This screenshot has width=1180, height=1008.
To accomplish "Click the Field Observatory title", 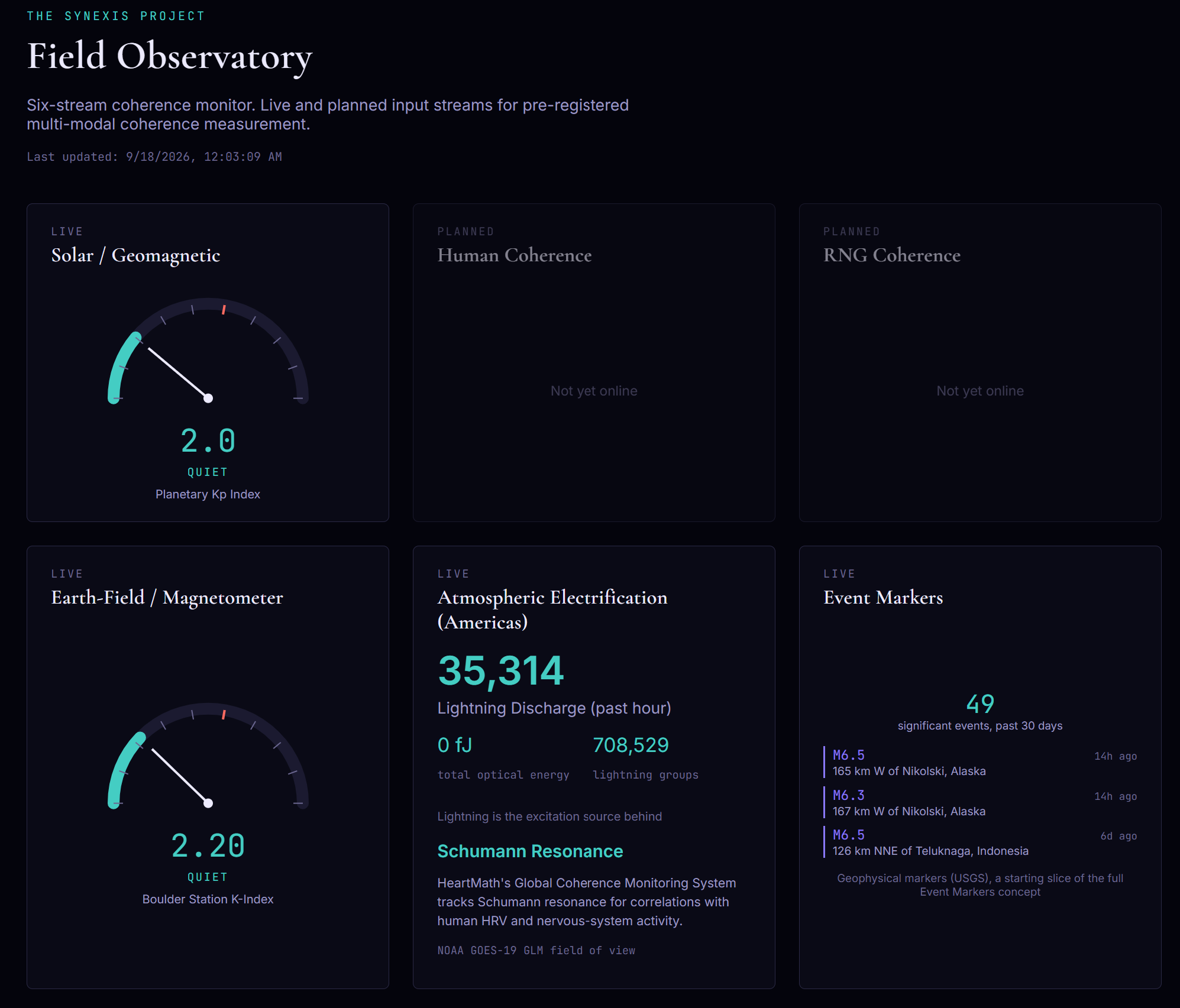I will [x=170, y=57].
